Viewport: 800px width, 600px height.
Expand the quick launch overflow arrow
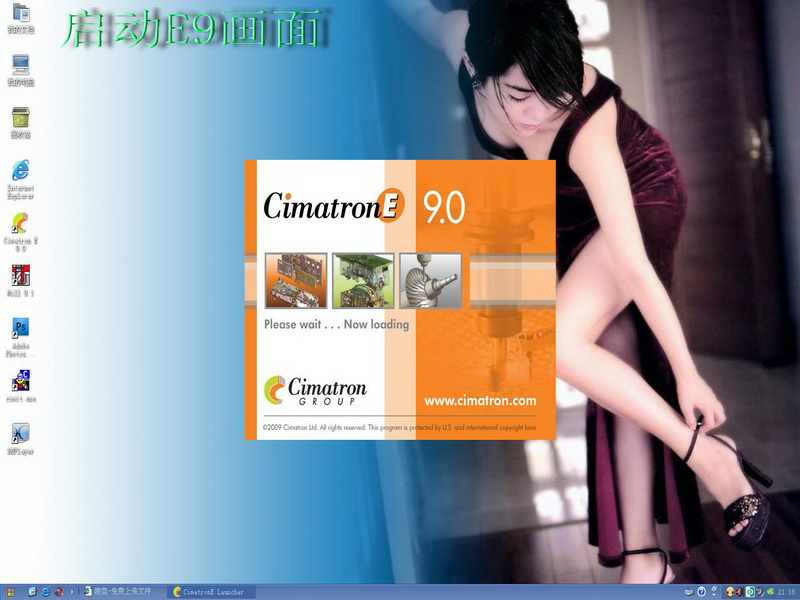(72, 592)
